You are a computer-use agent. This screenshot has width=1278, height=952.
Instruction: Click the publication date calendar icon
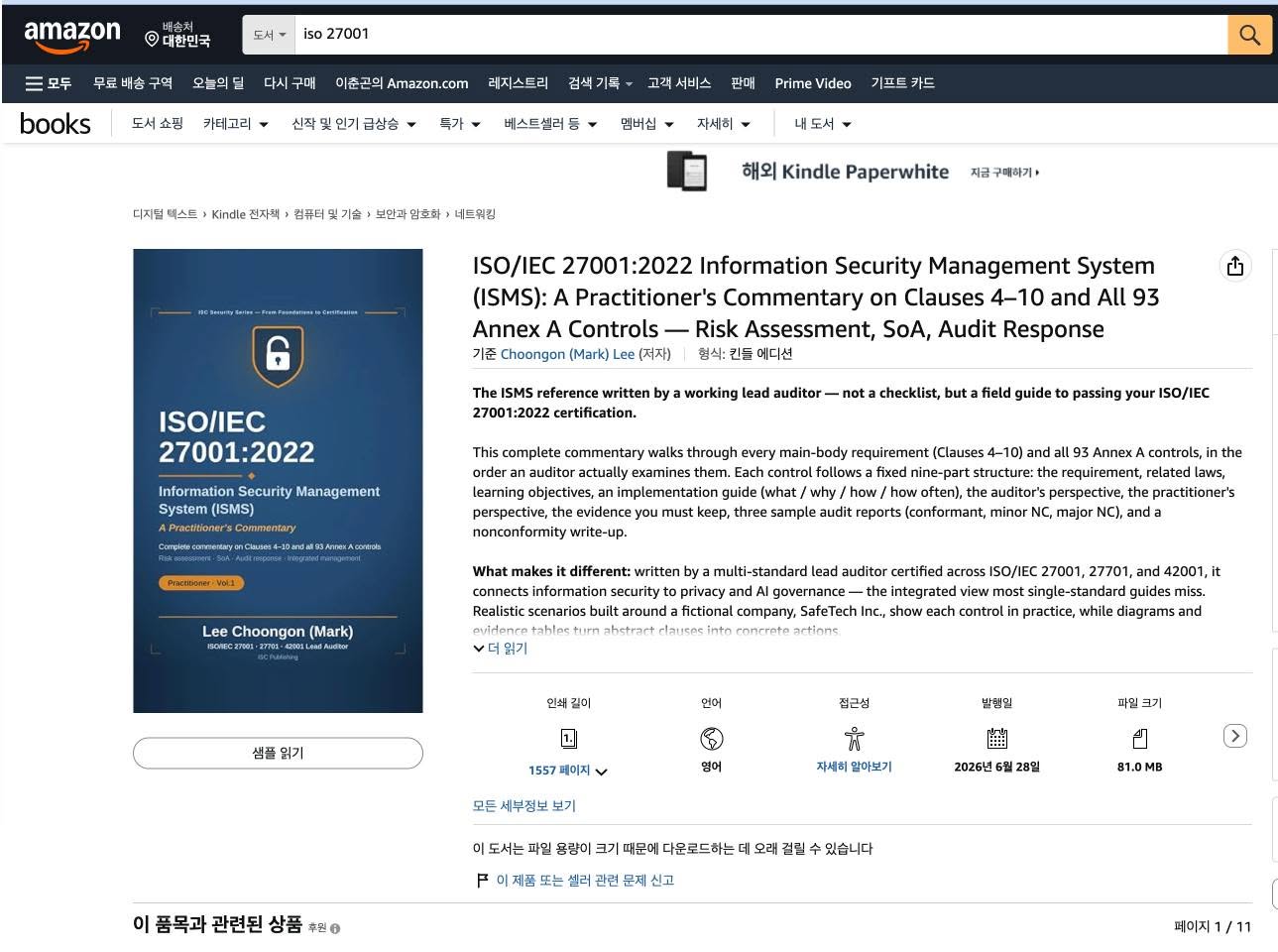(x=996, y=739)
